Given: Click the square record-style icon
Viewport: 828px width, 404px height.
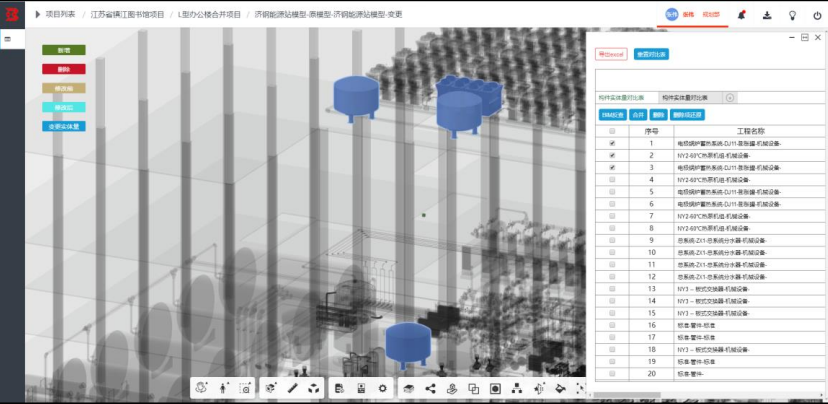Looking at the screenshot, I should tap(495, 389).
